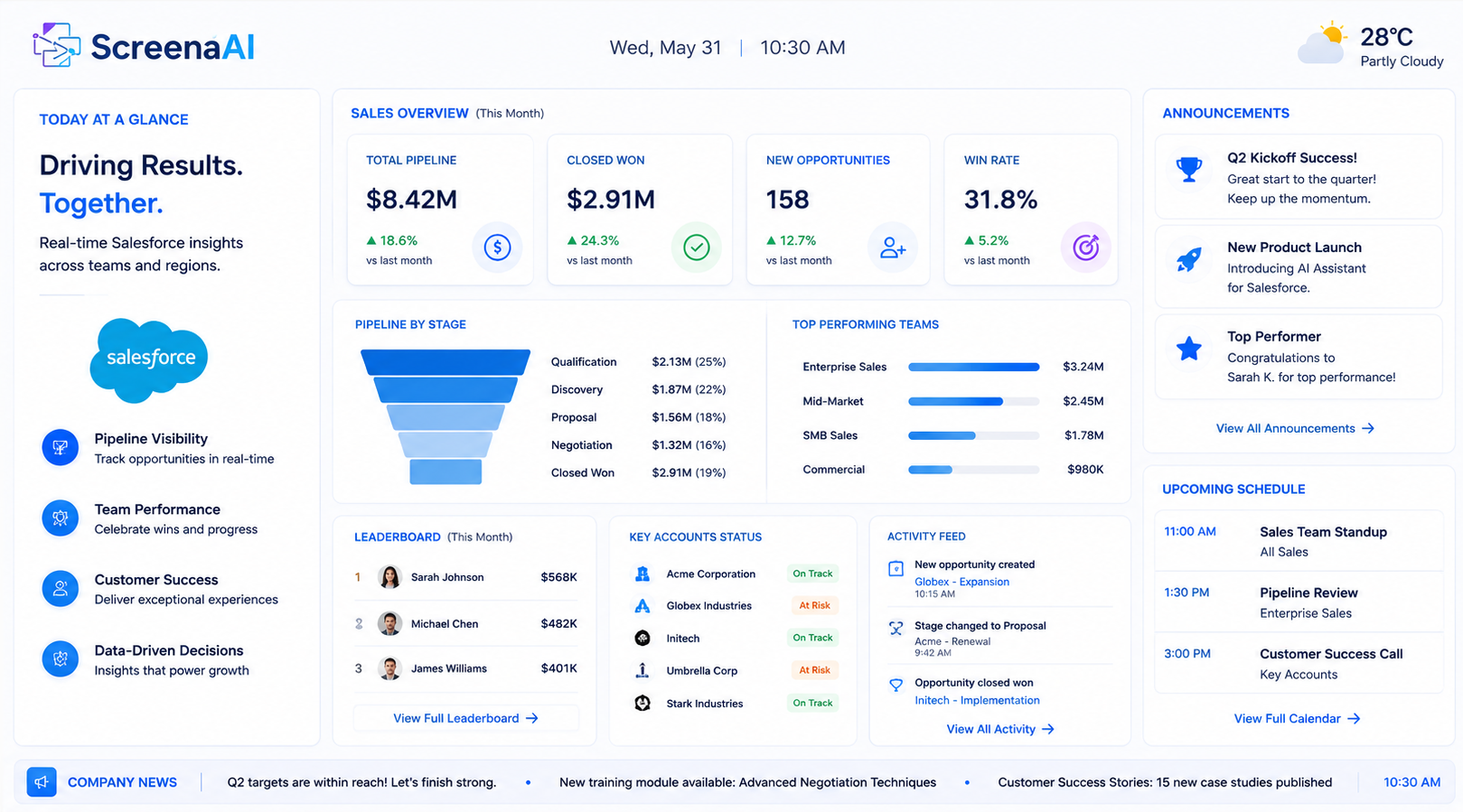Open the View All Activity link
Image resolution: width=1463 pixels, height=812 pixels.
pos(1000,729)
